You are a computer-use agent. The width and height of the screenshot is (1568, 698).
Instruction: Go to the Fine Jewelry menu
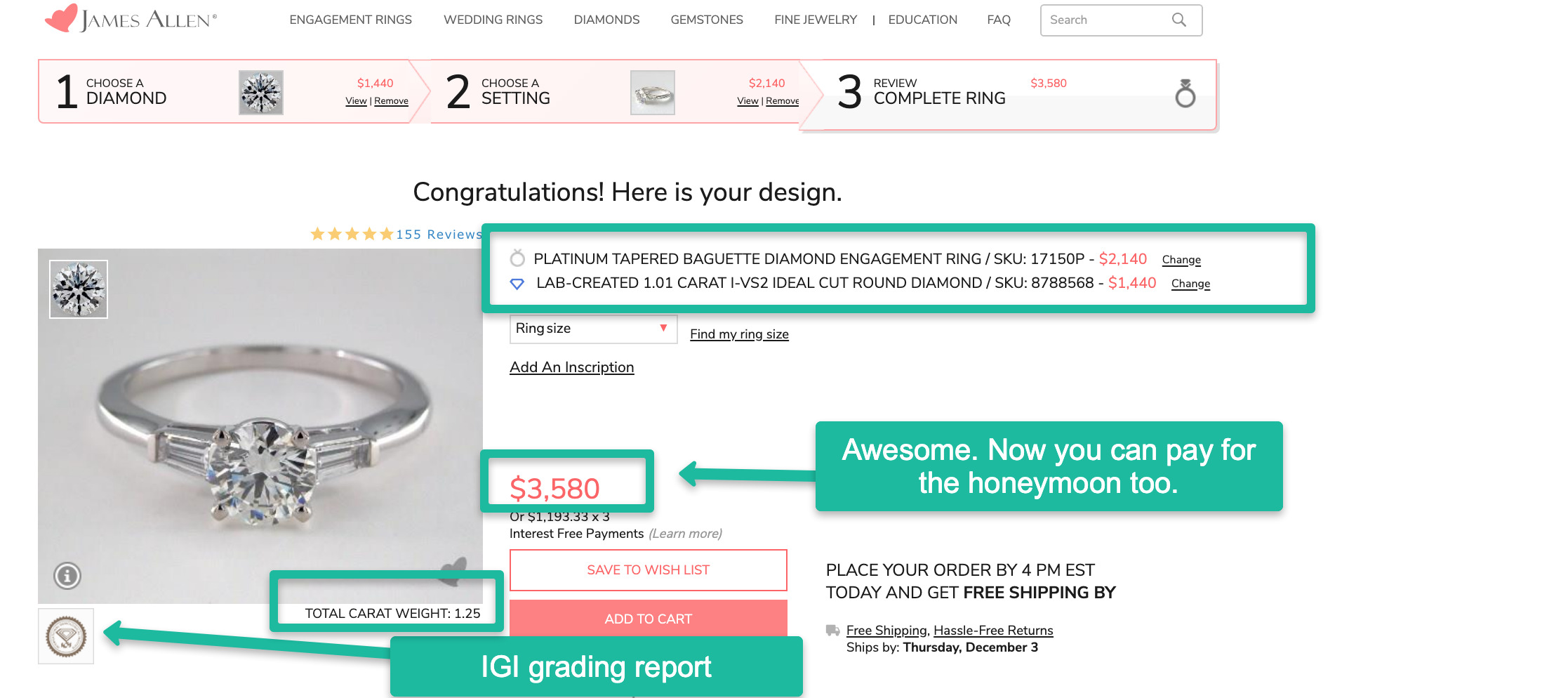815,20
